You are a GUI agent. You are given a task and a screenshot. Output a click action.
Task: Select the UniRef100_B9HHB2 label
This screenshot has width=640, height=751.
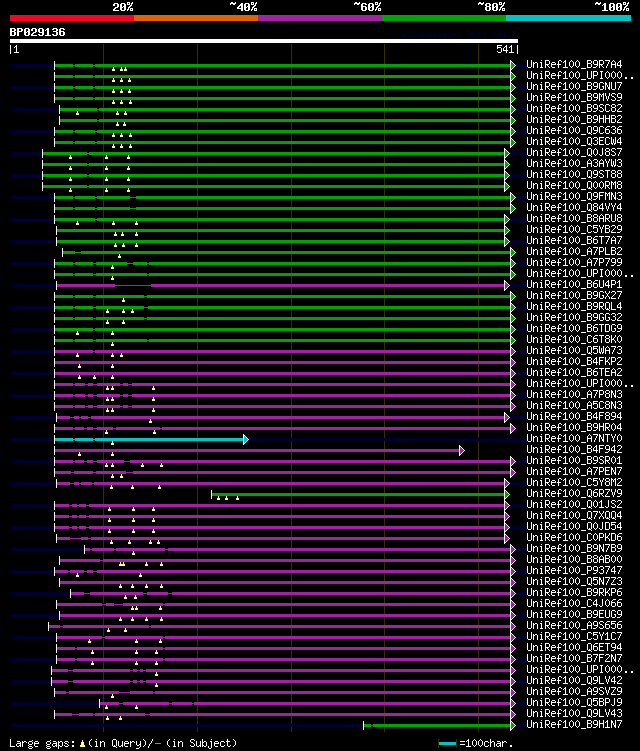click(574, 119)
